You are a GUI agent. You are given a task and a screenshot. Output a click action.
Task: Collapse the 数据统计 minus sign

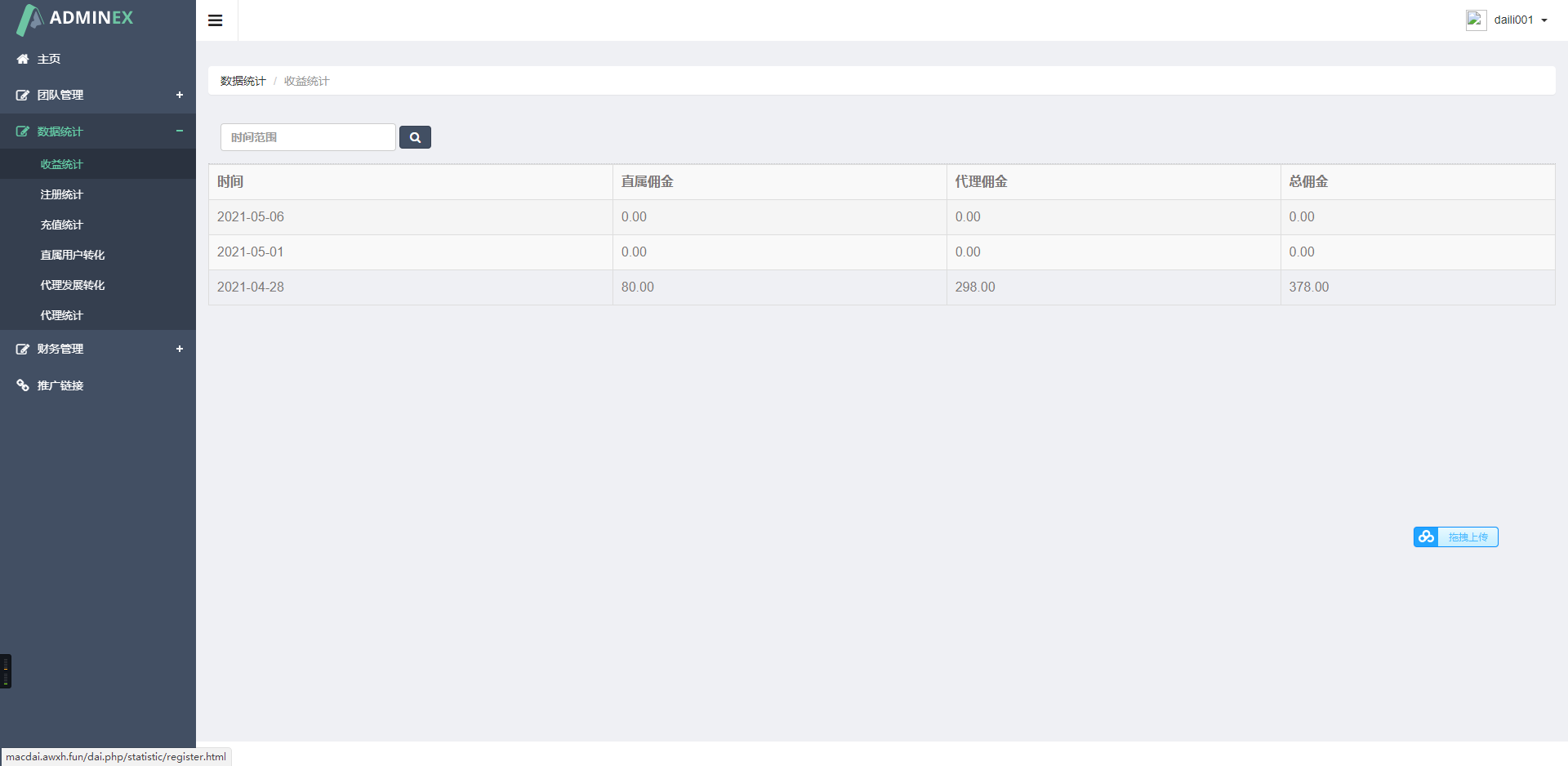coord(180,131)
